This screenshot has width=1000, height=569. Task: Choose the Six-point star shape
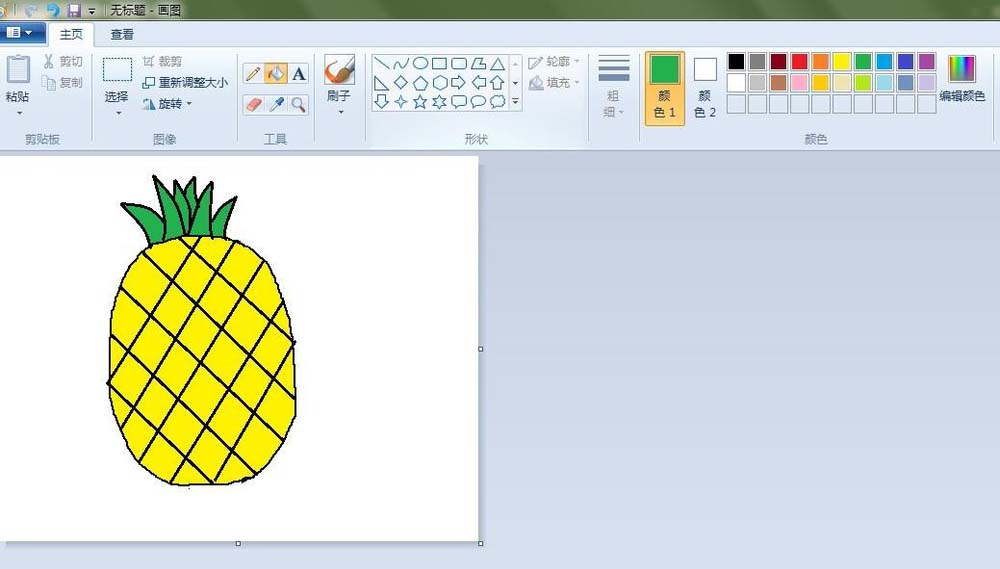coord(439,101)
